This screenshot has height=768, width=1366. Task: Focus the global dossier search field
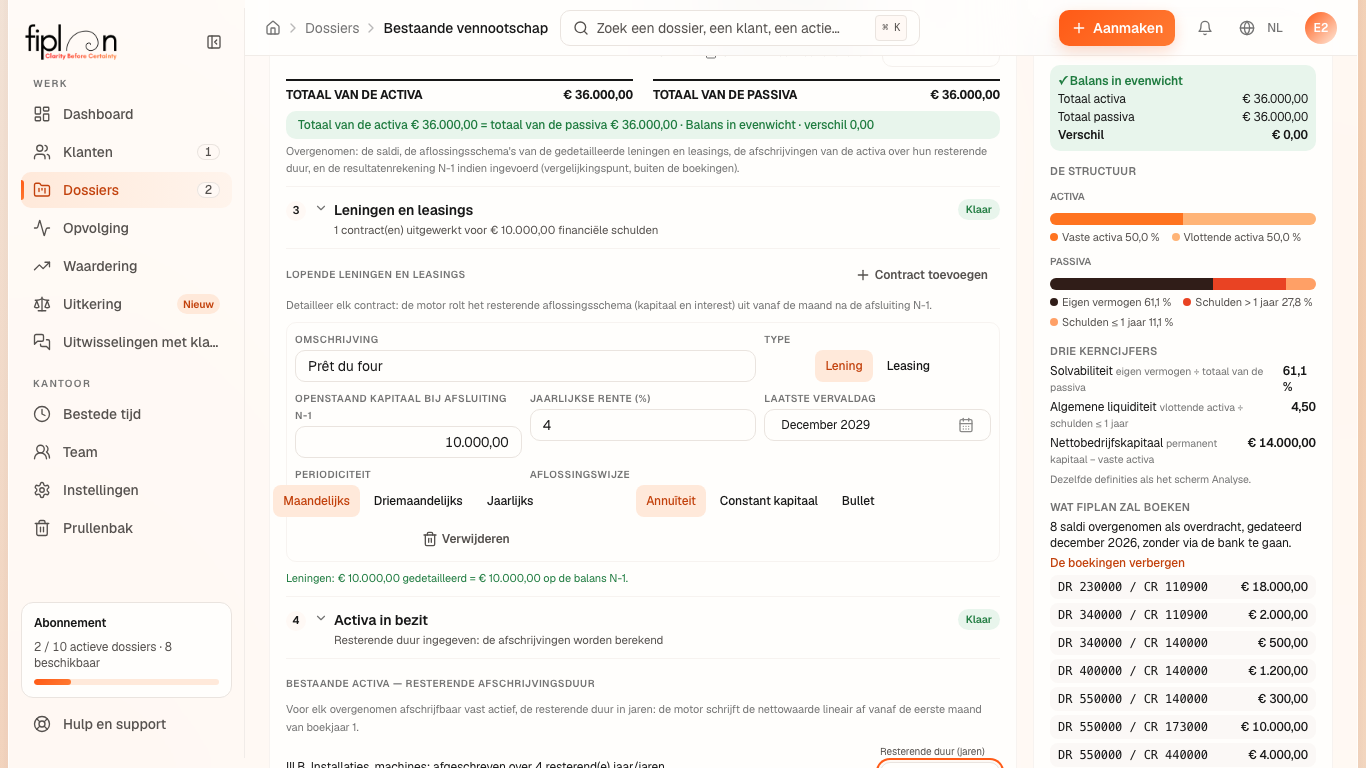click(740, 28)
